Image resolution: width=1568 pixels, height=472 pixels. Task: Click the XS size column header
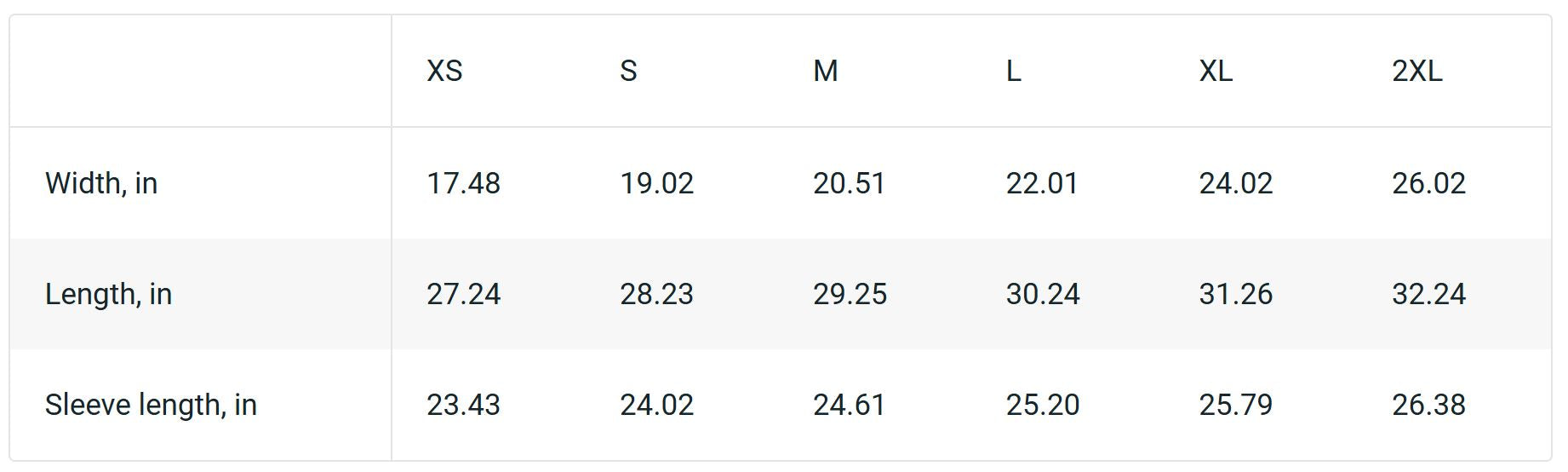[x=444, y=71]
